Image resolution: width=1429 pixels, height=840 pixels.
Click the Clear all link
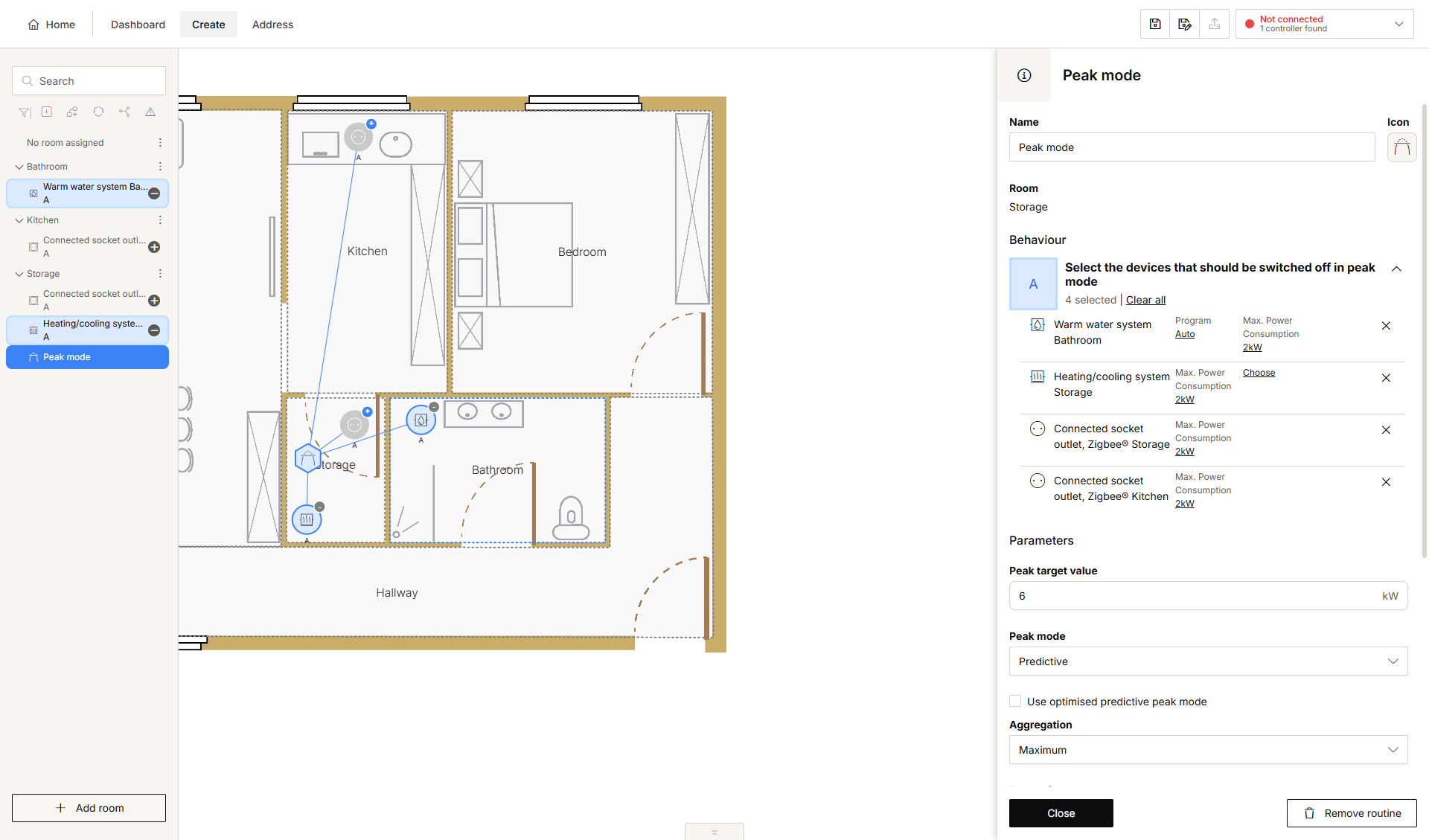point(1145,300)
